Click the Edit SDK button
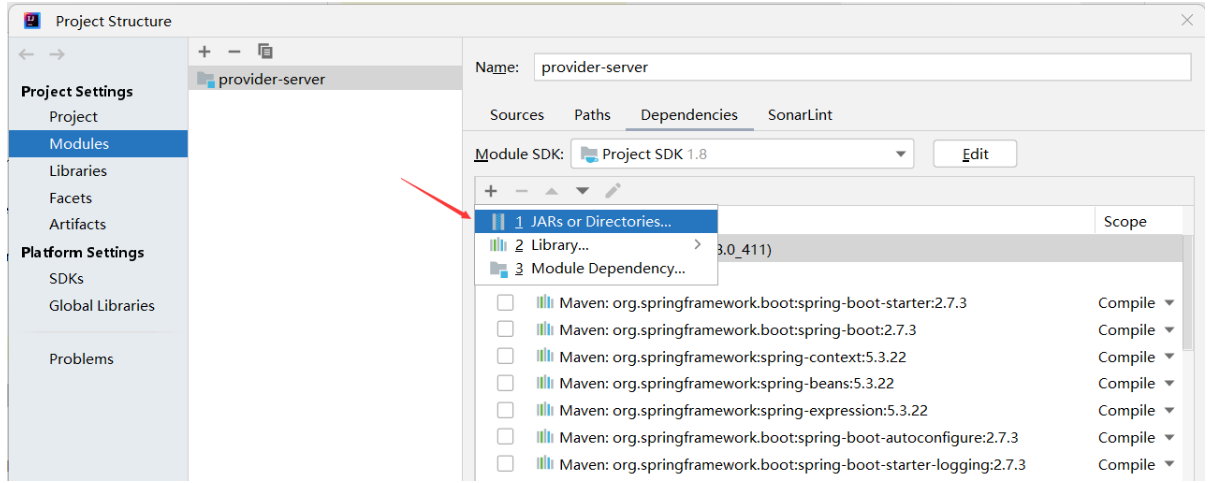Image resolution: width=1210 pixels, height=483 pixels. click(x=975, y=154)
